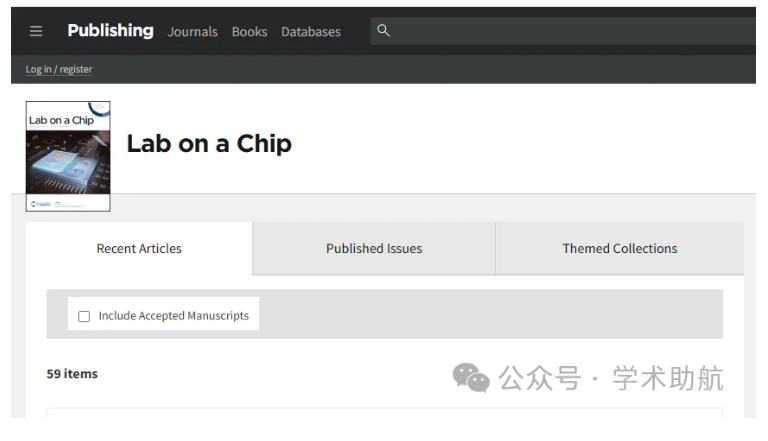
Task: Click the search magnifier icon
Action: tap(384, 30)
